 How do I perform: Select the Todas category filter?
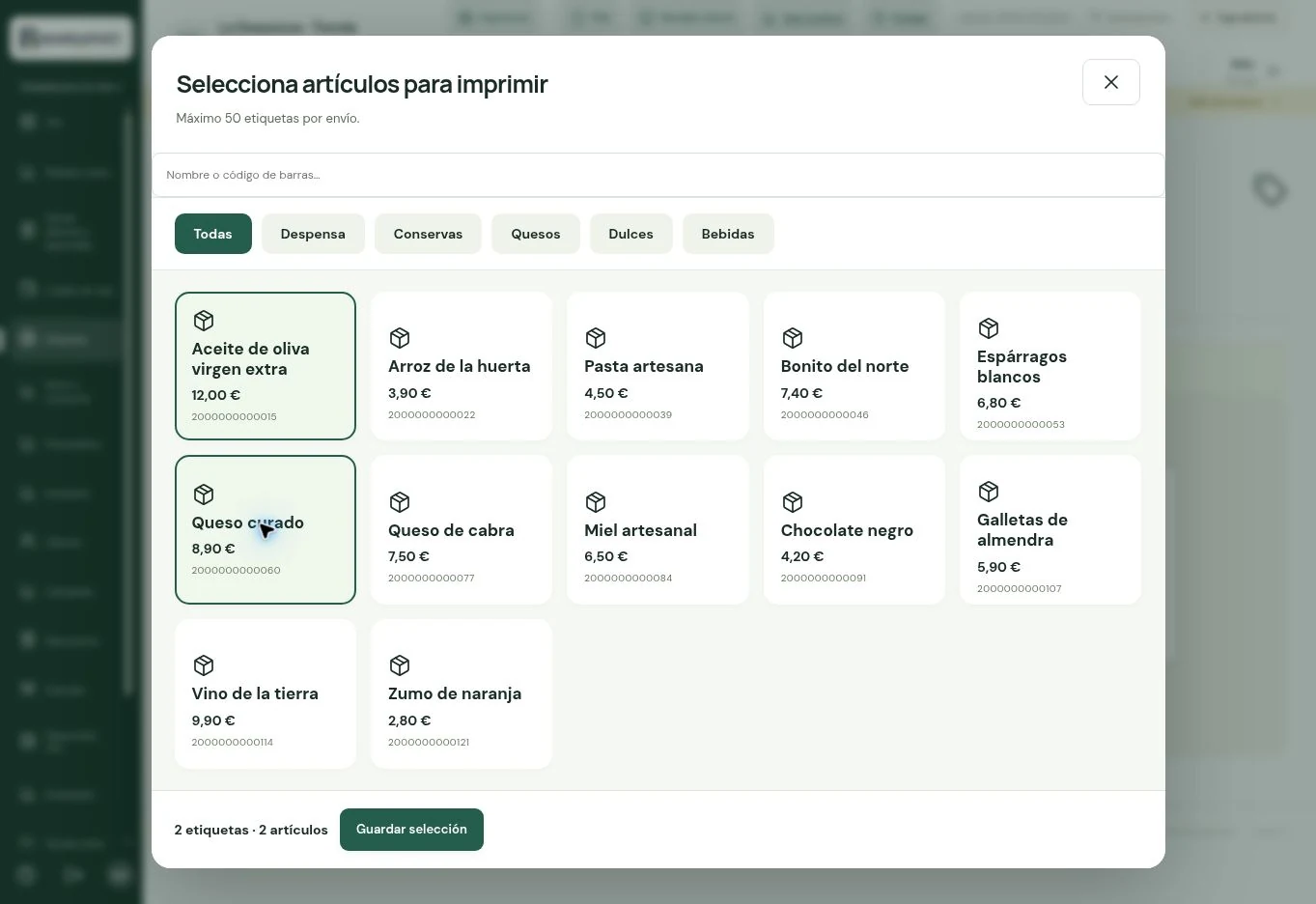click(x=212, y=234)
